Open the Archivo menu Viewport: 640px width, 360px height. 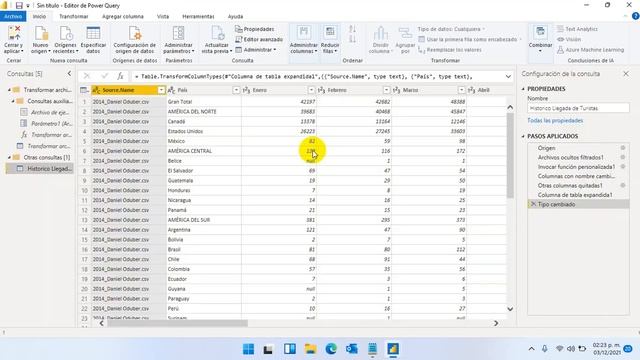tap(13, 16)
